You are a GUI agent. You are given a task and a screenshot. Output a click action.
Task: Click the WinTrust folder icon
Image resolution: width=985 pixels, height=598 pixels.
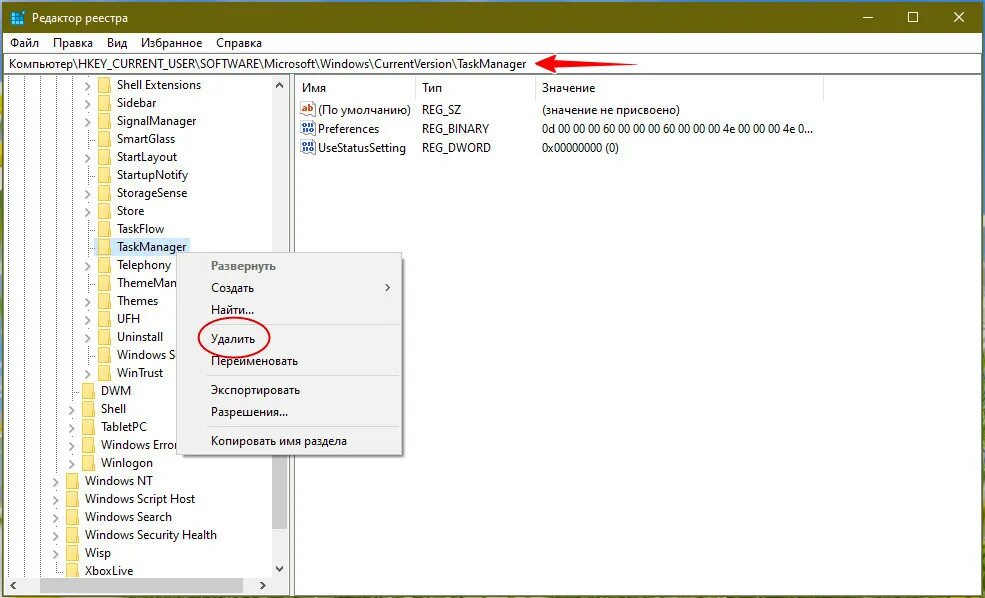point(104,373)
